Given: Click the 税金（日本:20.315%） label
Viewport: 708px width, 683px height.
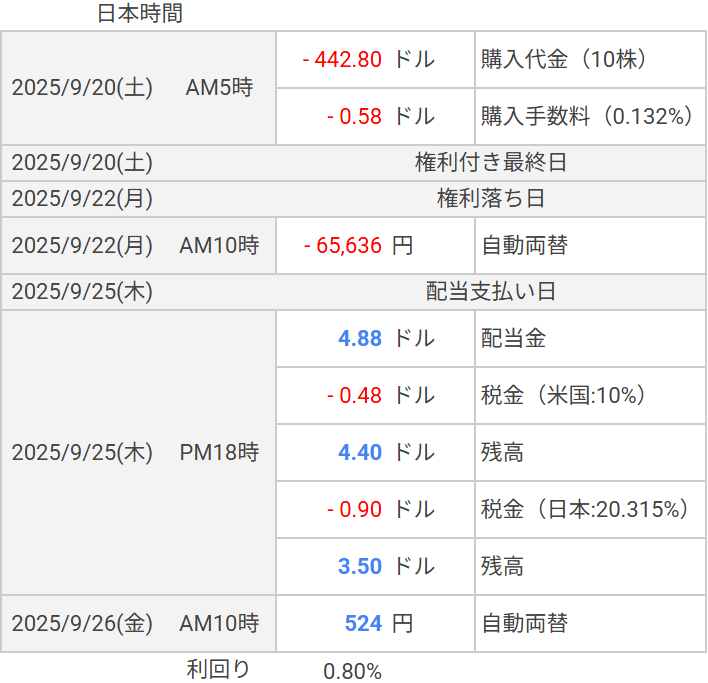Looking at the screenshot, I should pyautogui.click(x=586, y=509).
